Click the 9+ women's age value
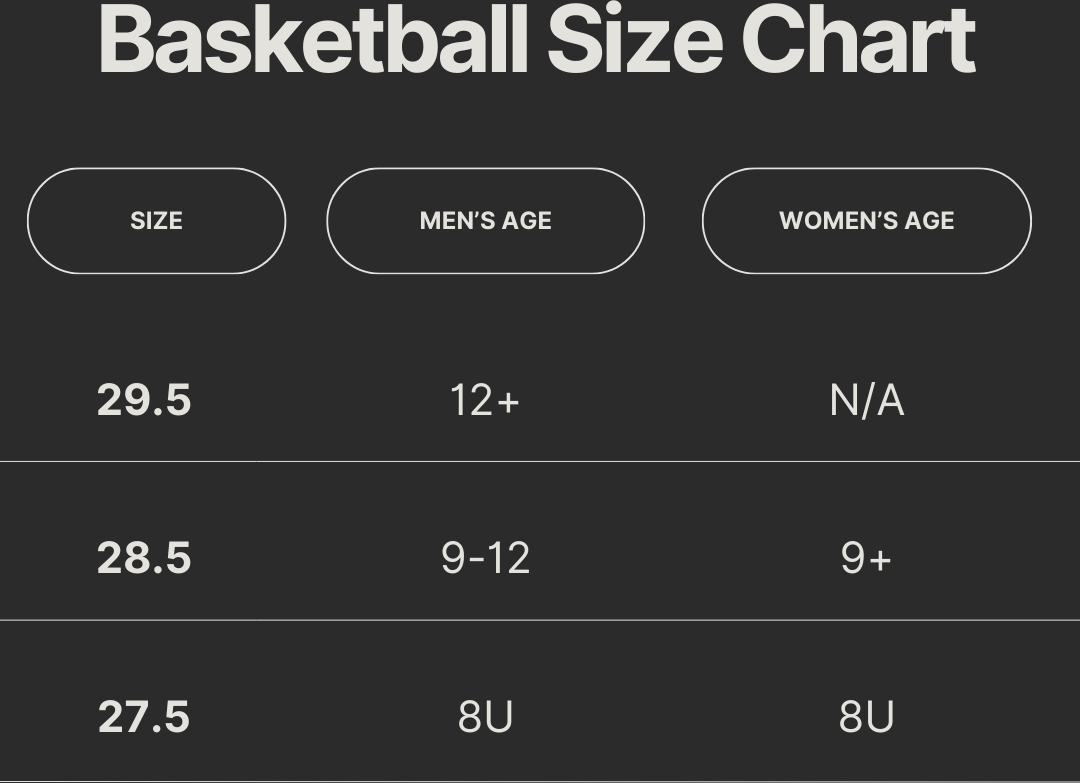This screenshot has width=1080, height=783. [x=866, y=558]
